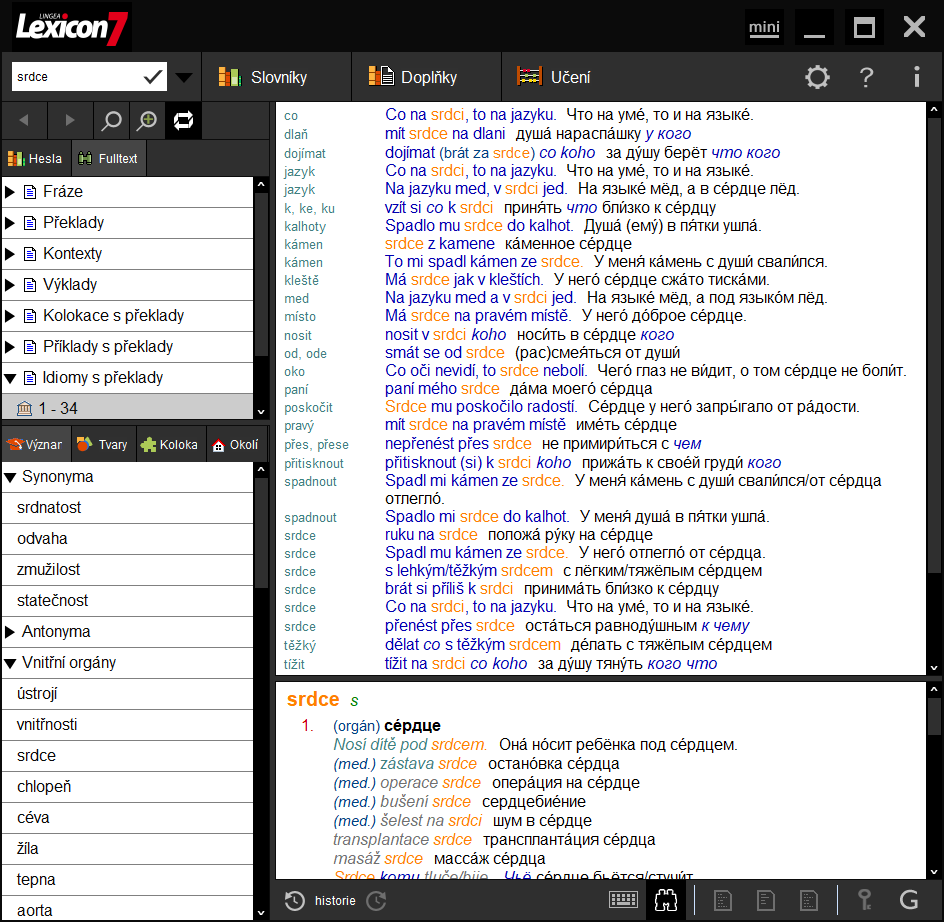Click the third document icon in bottom bar
Screen dimensions: 944x922
[x=809, y=901]
